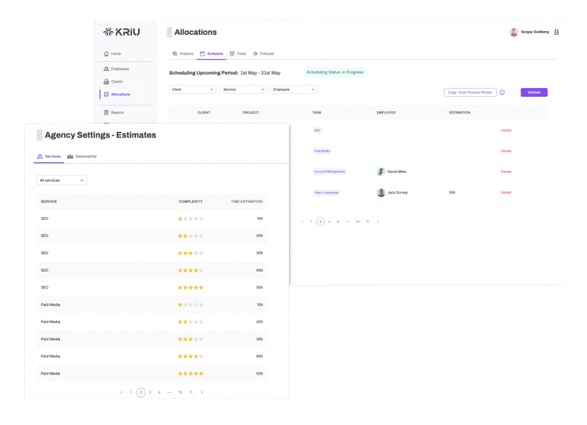Viewport: 587px width, 425px height.
Task: Select current page 2 in Estimates pagination
Action: (141, 392)
